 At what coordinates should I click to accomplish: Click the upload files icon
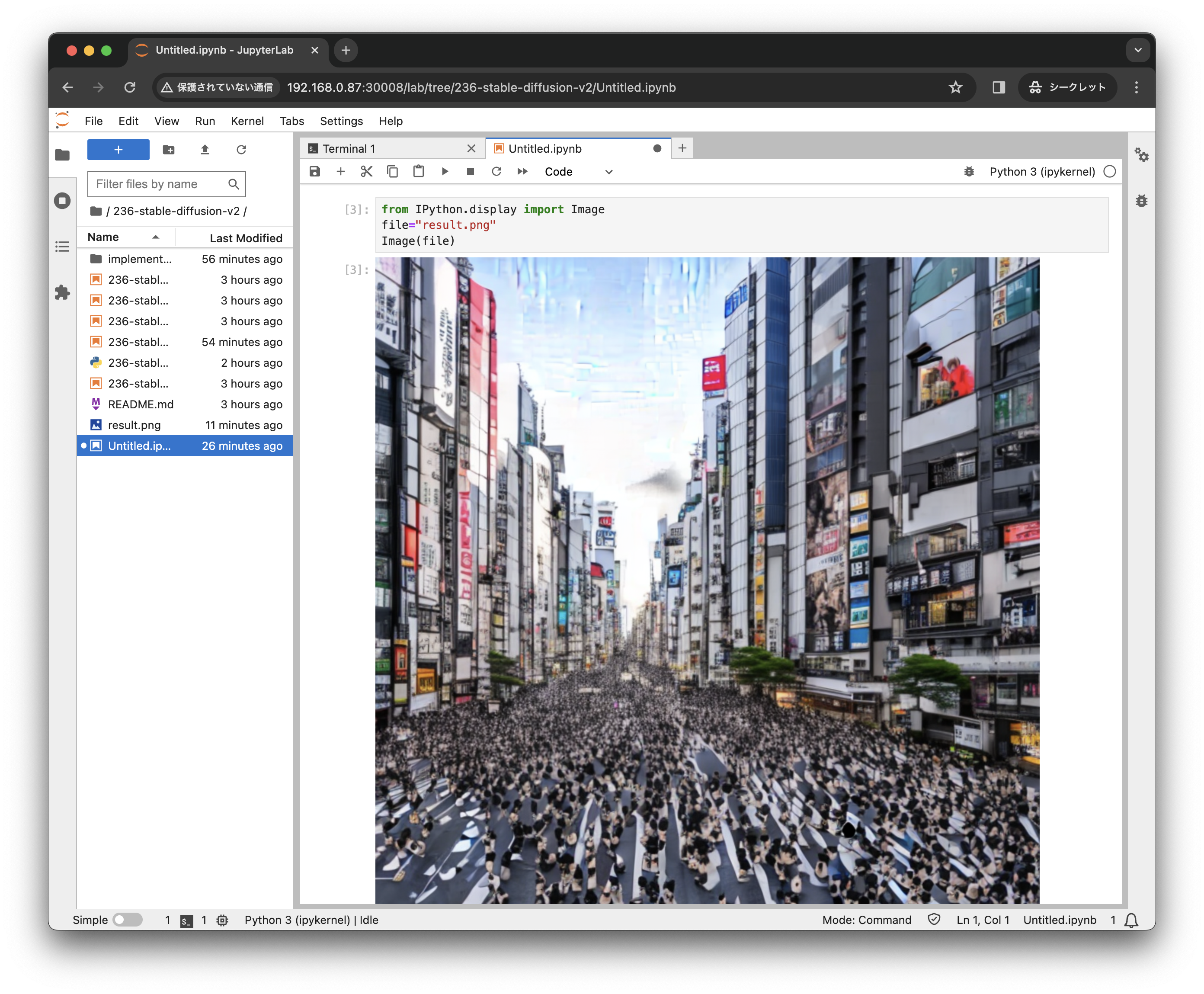click(205, 149)
